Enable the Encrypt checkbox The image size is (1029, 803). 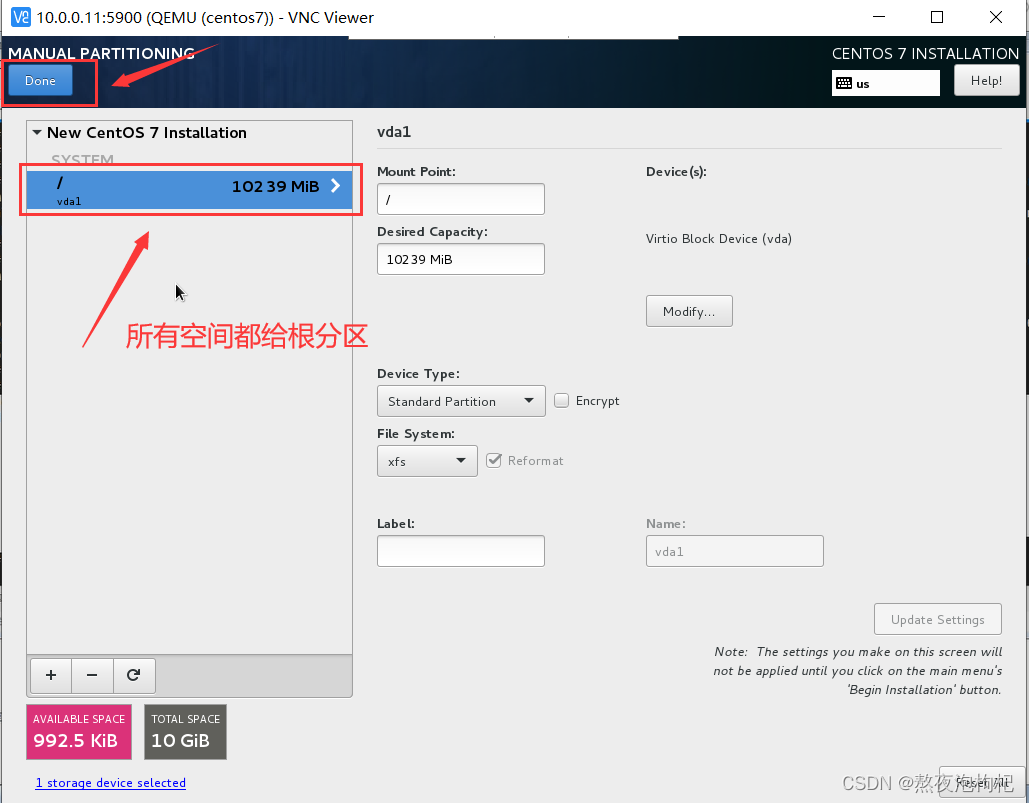pyautogui.click(x=562, y=400)
